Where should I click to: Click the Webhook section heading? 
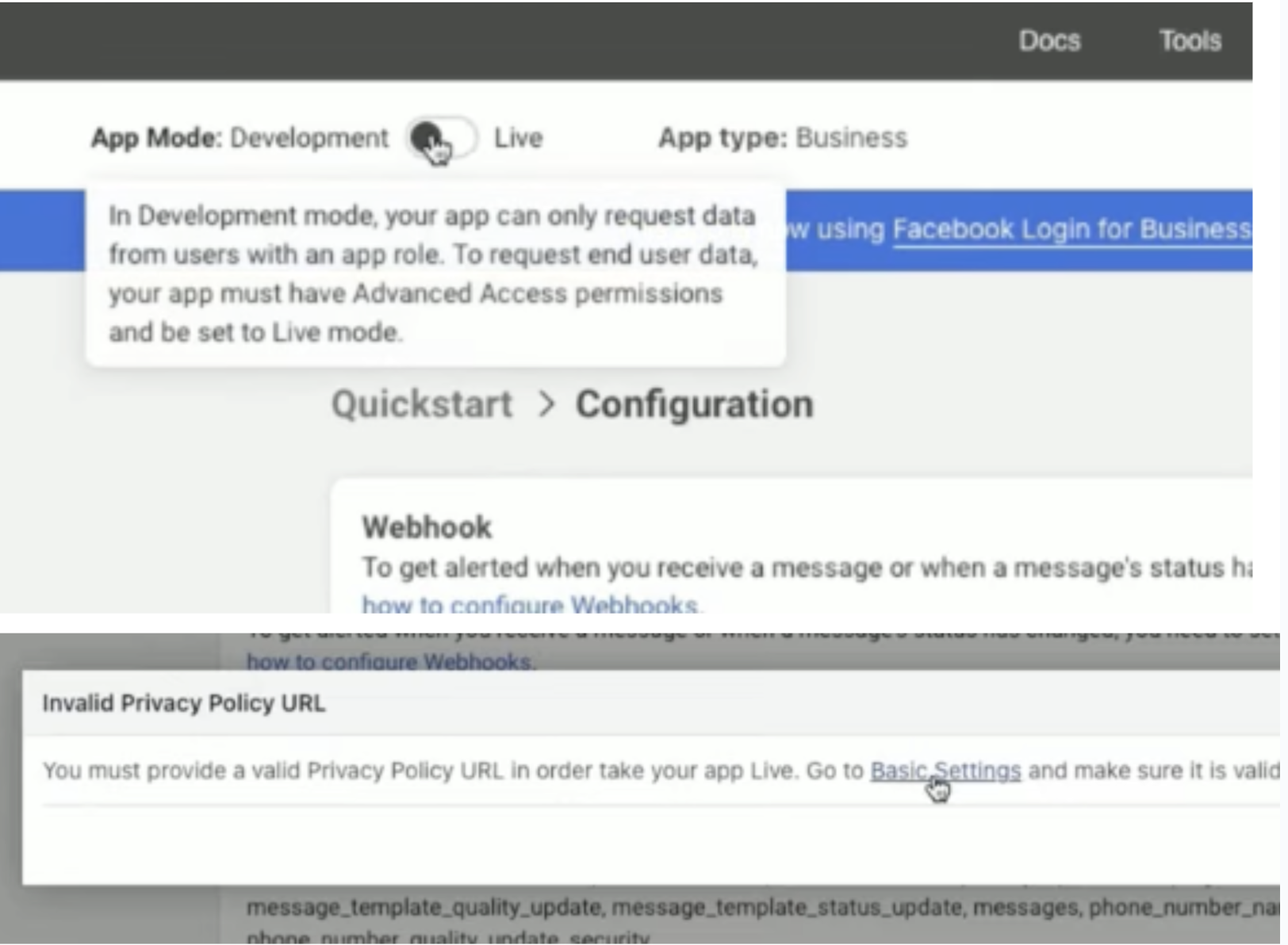pyautogui.click(x=426, y=526)
